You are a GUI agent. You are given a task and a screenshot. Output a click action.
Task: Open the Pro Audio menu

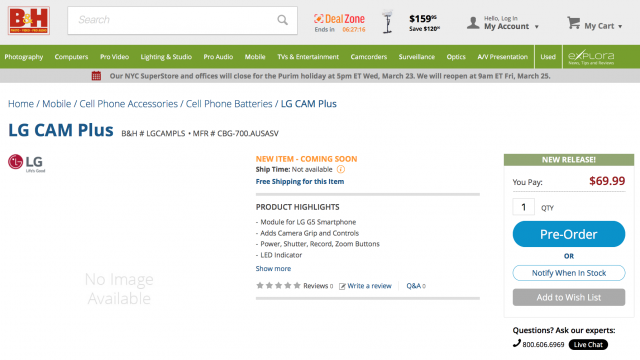[218, 57]
